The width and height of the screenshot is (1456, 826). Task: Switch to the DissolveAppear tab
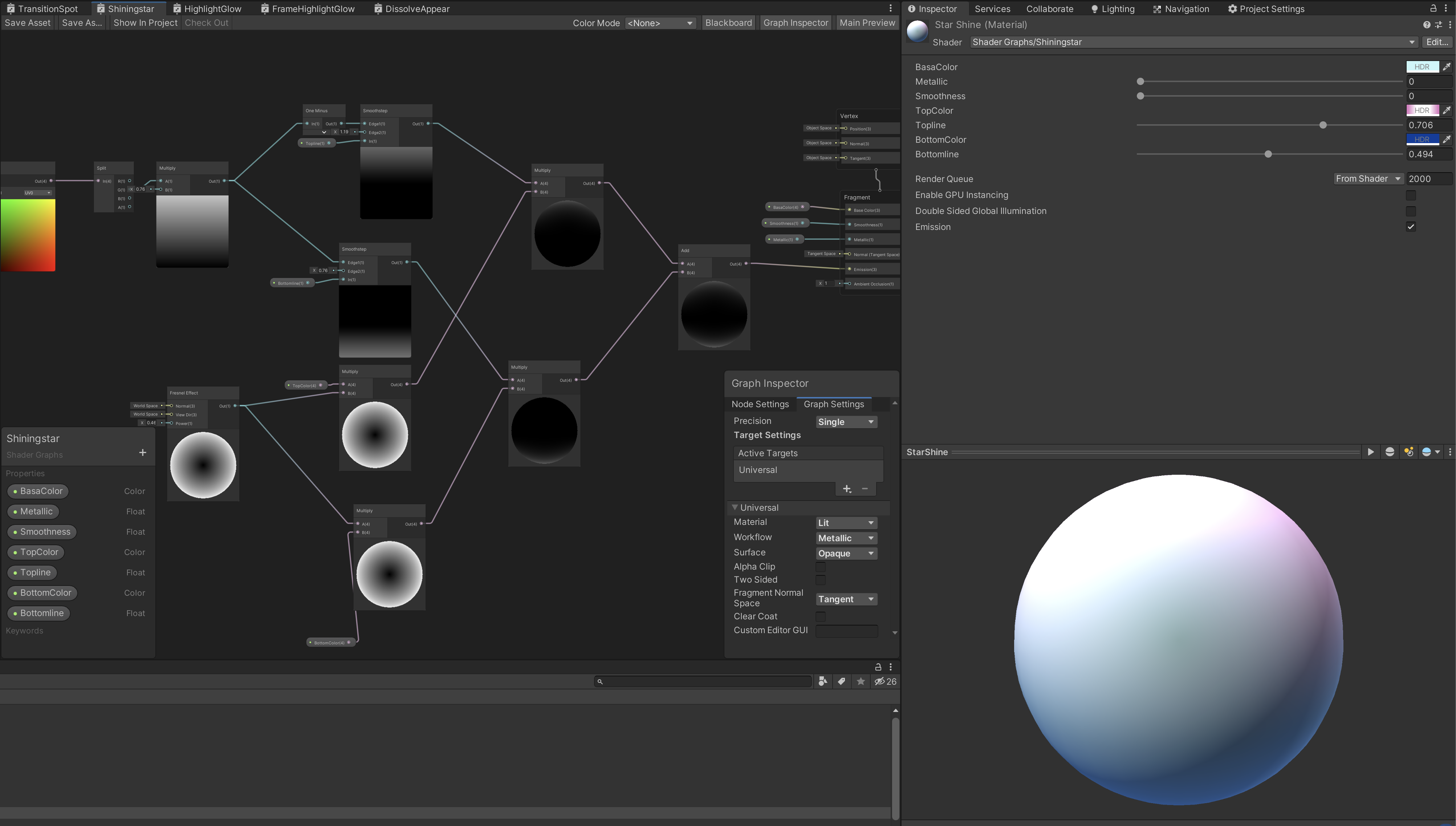pyautogui.click(x=412, y=8)
